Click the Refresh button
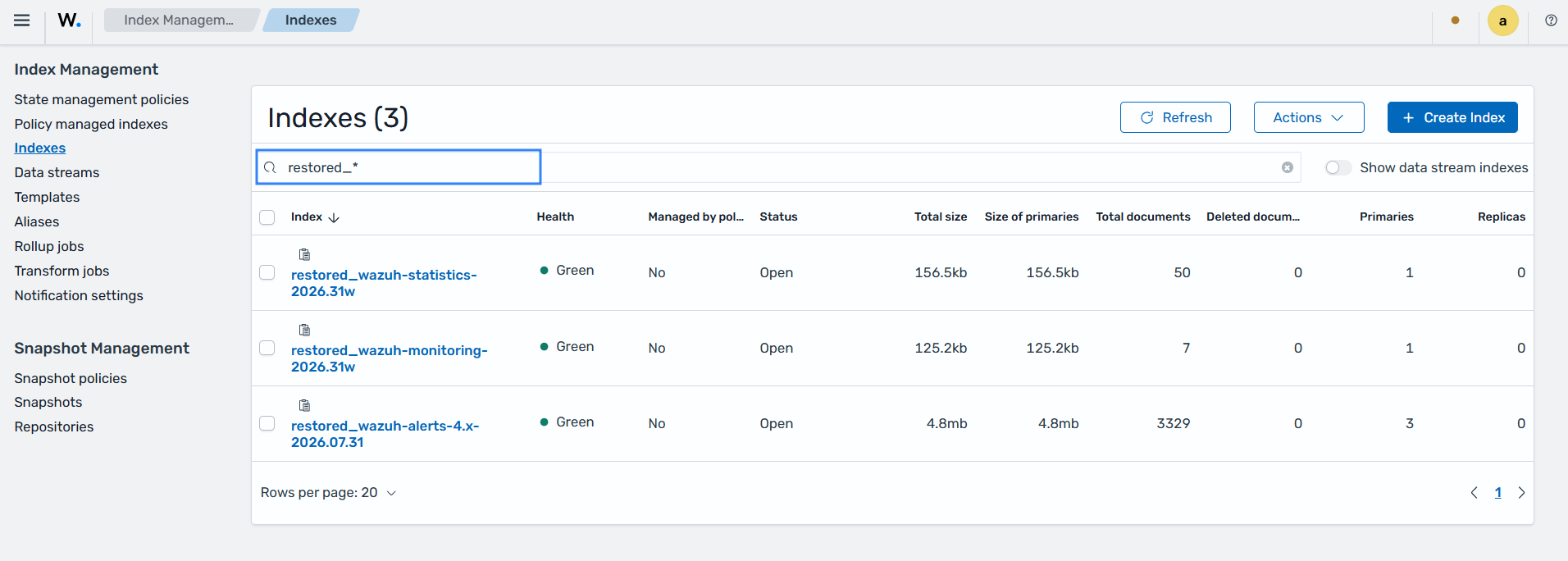The image size is (1568, 561). [x=1175, y=117]
